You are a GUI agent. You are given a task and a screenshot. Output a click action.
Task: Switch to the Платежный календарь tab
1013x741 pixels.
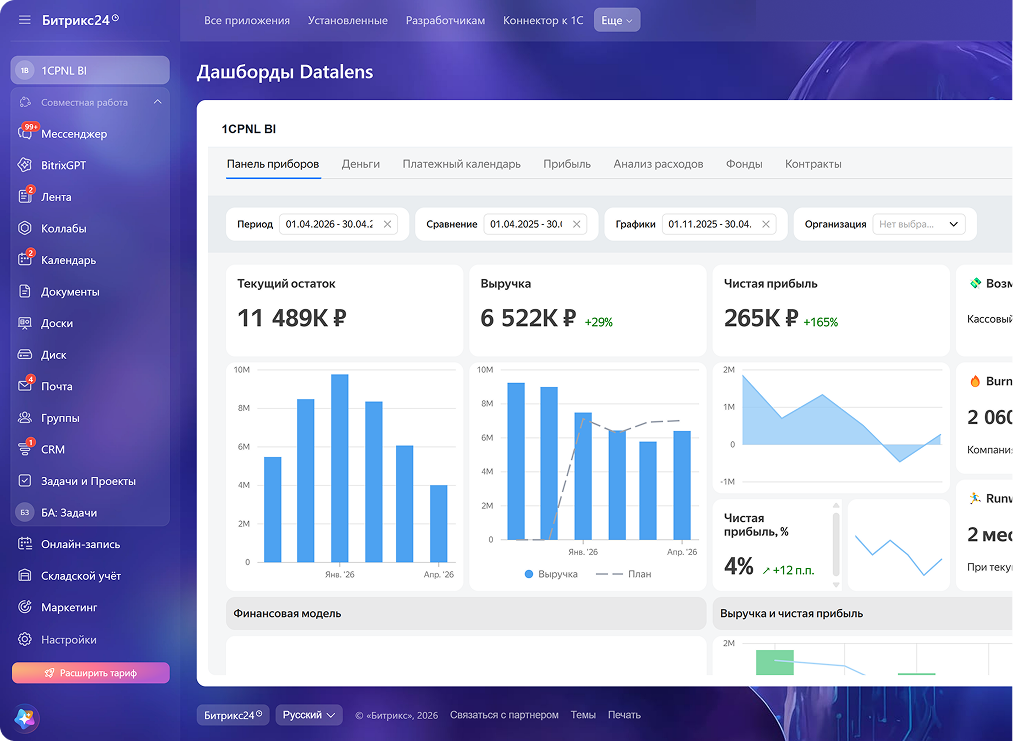[461, 164]
